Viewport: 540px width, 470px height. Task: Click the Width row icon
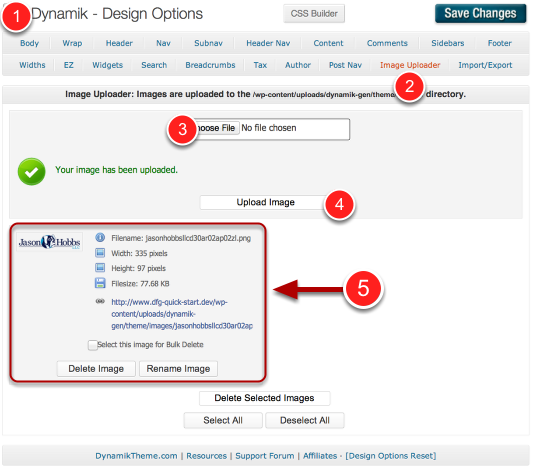coord(100,253)
